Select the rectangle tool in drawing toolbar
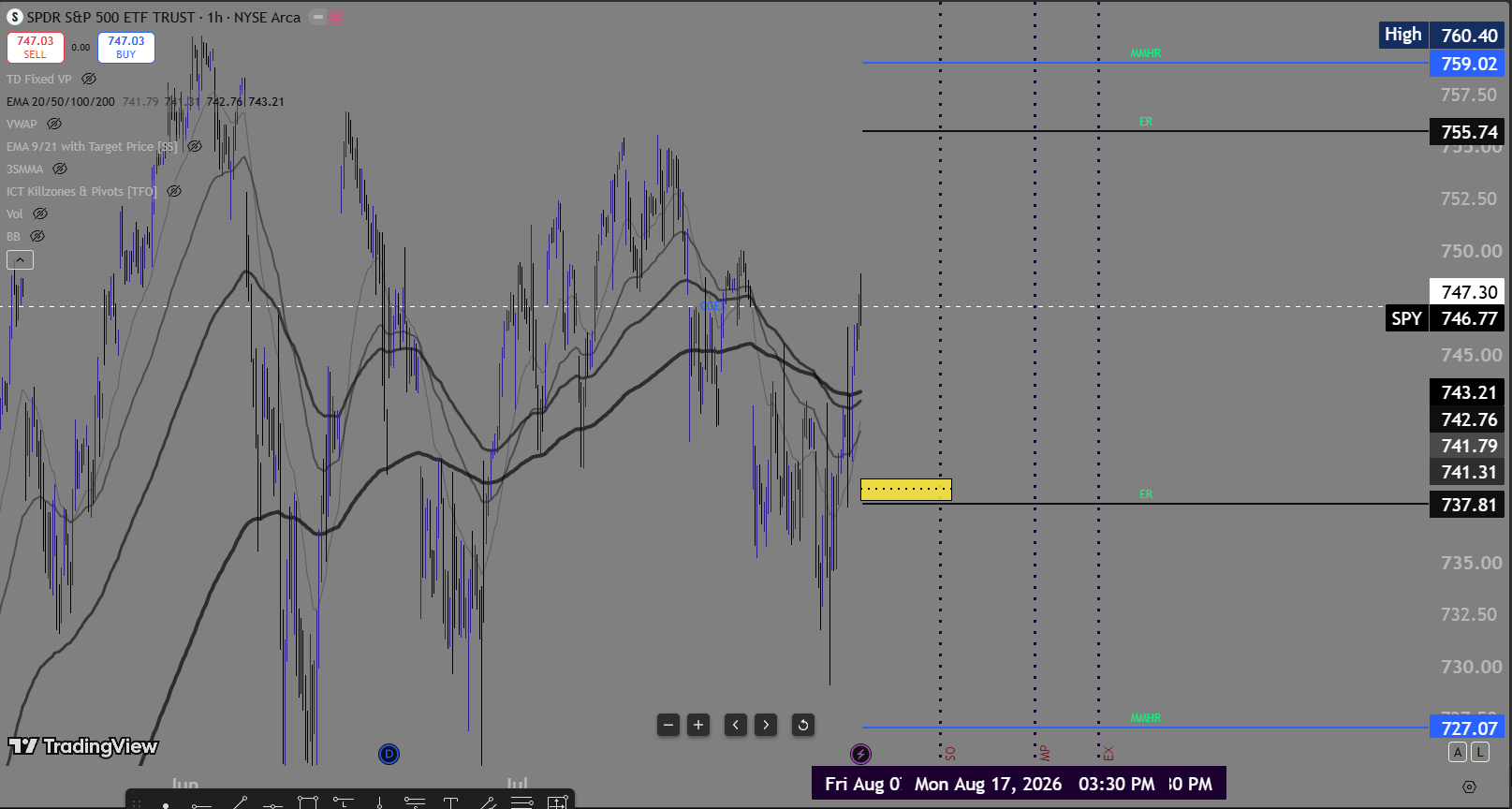This screenshot has height=809, width=1512. click(308, 802)
